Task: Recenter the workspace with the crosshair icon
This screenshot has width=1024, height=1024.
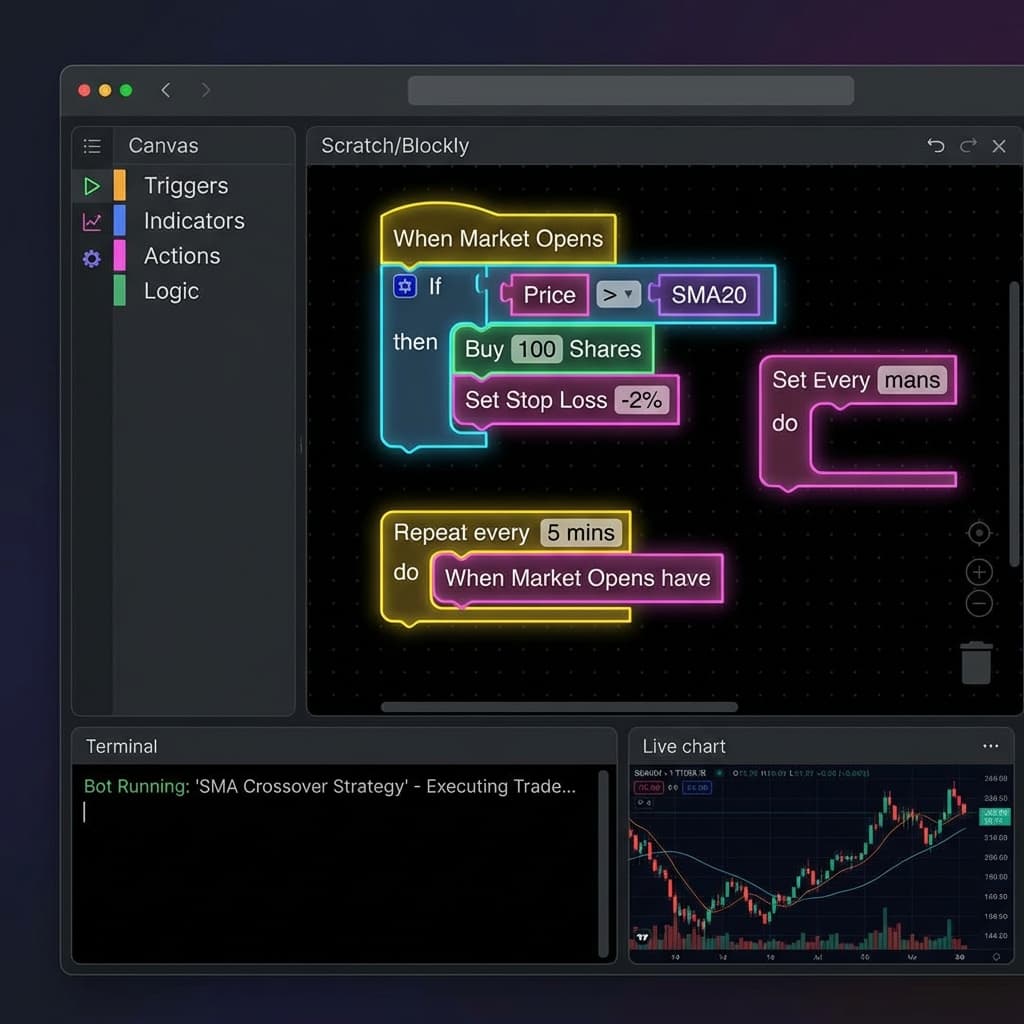Action: [x=978, y=532]
